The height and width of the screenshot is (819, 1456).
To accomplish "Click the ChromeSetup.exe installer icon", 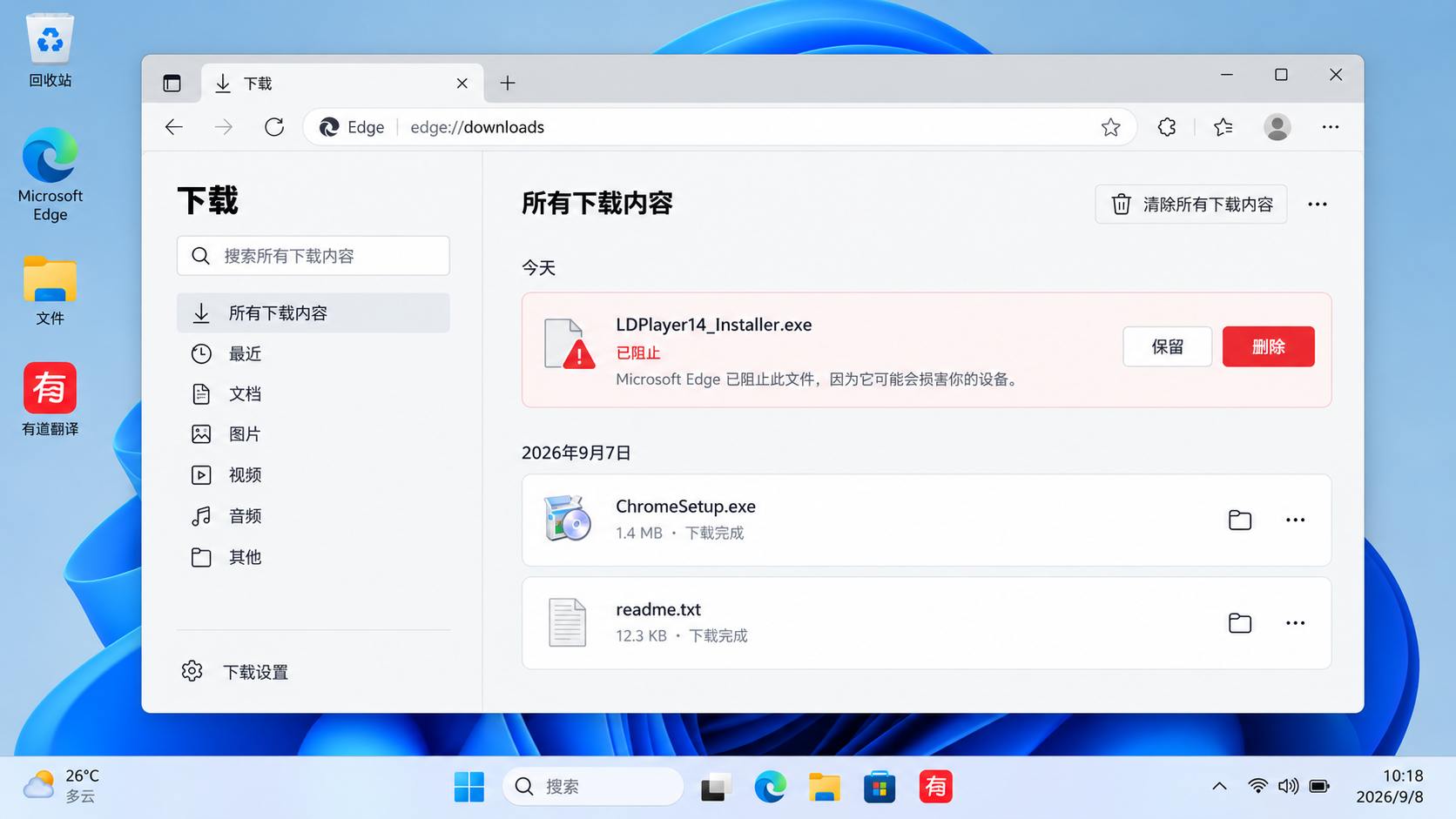I will [567, 519].
